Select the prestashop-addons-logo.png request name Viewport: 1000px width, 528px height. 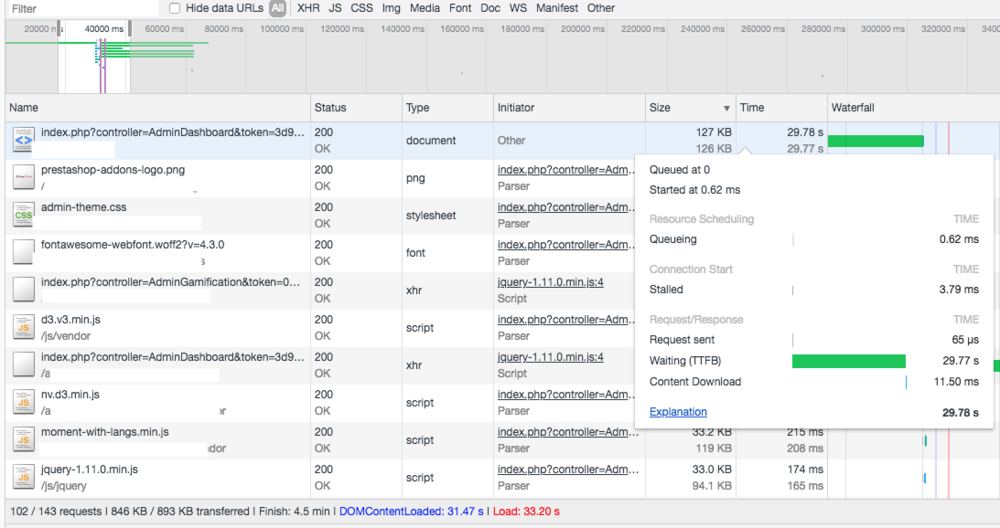click(113, 170)
